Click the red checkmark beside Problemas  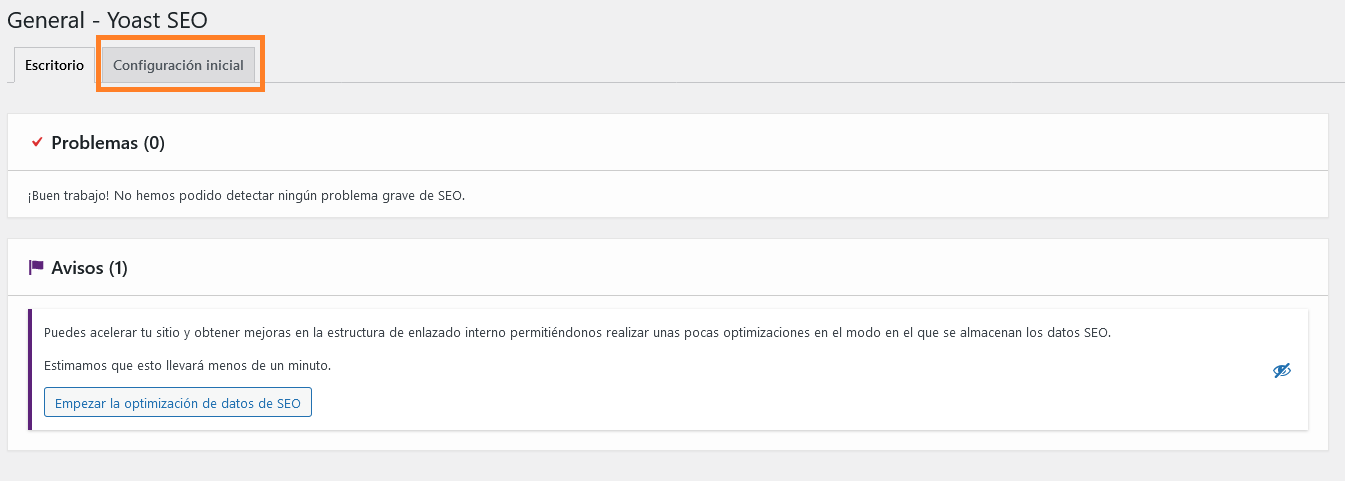37,143
